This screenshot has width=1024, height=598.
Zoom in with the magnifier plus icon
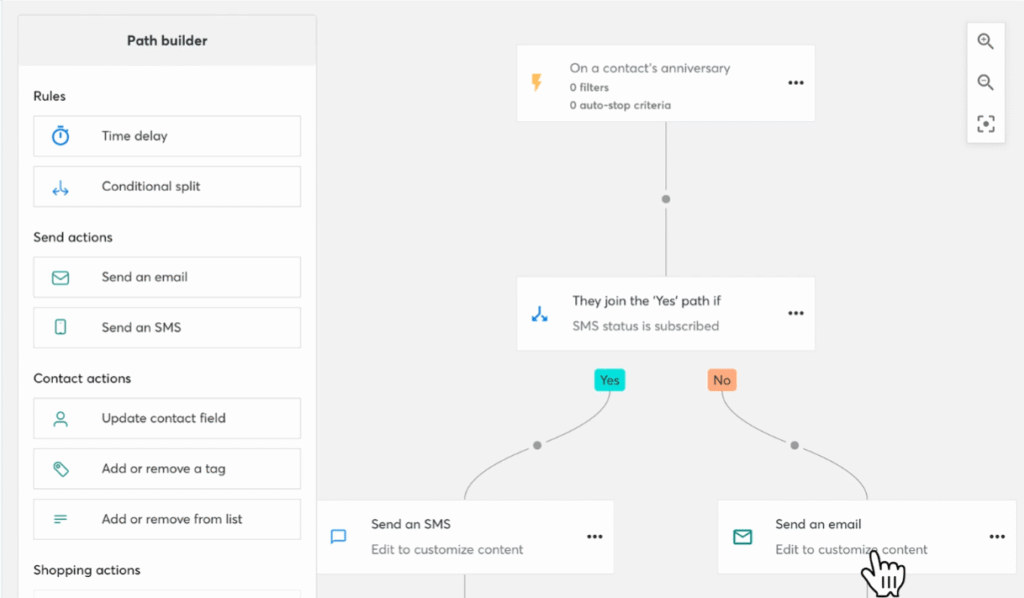pos(986,41)
